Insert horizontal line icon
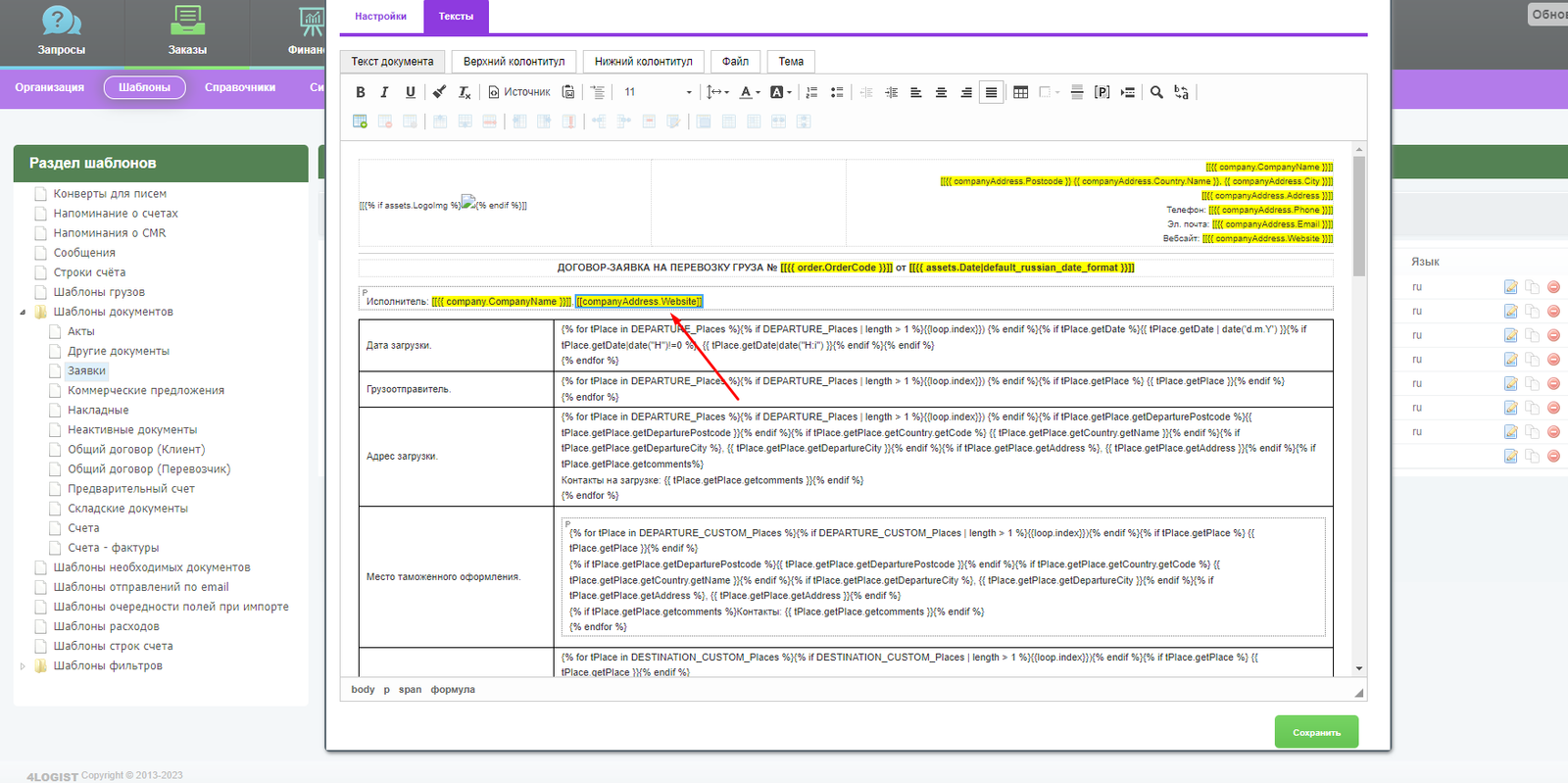 [1077, 92]
